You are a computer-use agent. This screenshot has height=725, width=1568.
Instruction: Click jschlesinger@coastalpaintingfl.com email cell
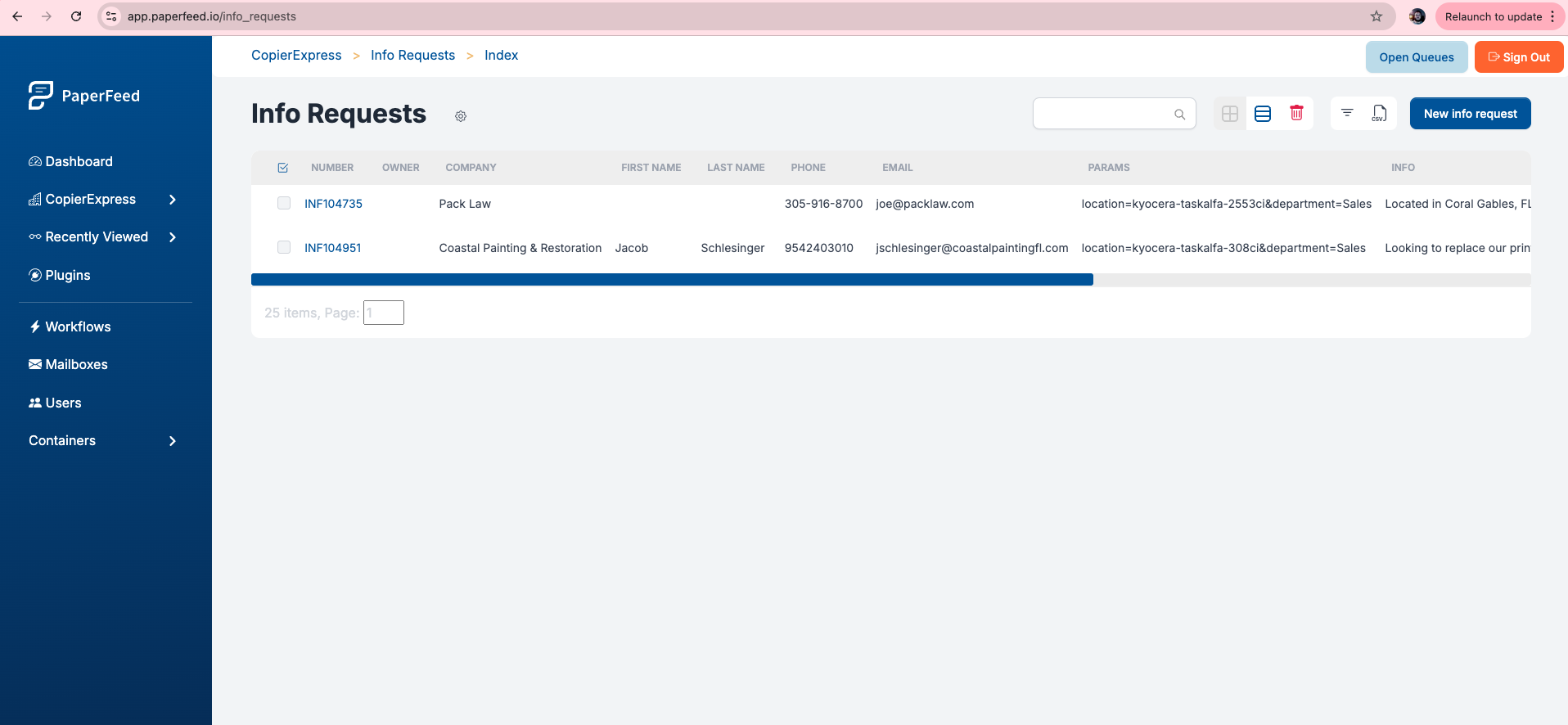[972, 248]
